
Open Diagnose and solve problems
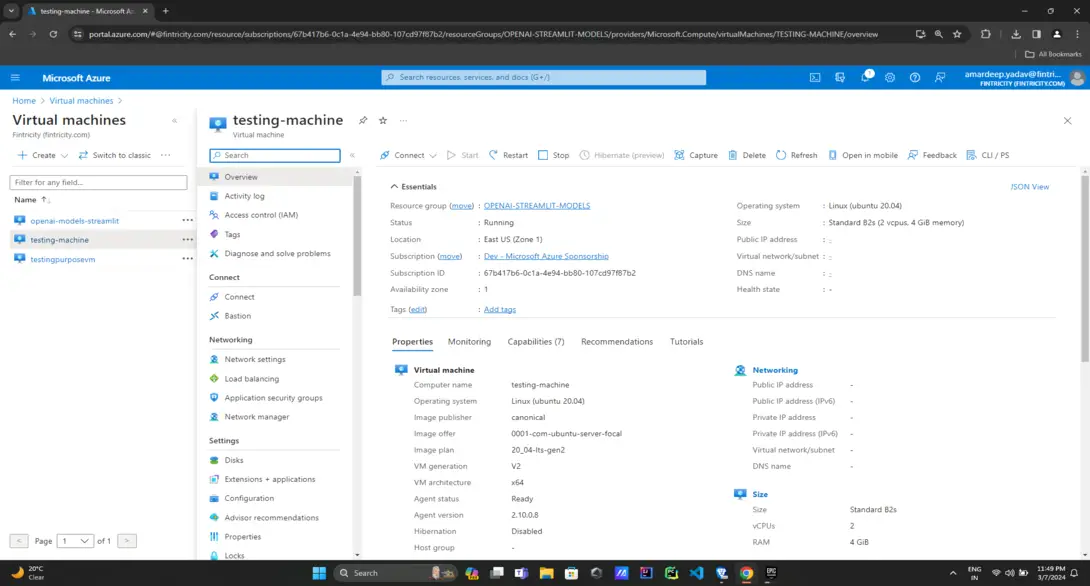coord(275,254)
